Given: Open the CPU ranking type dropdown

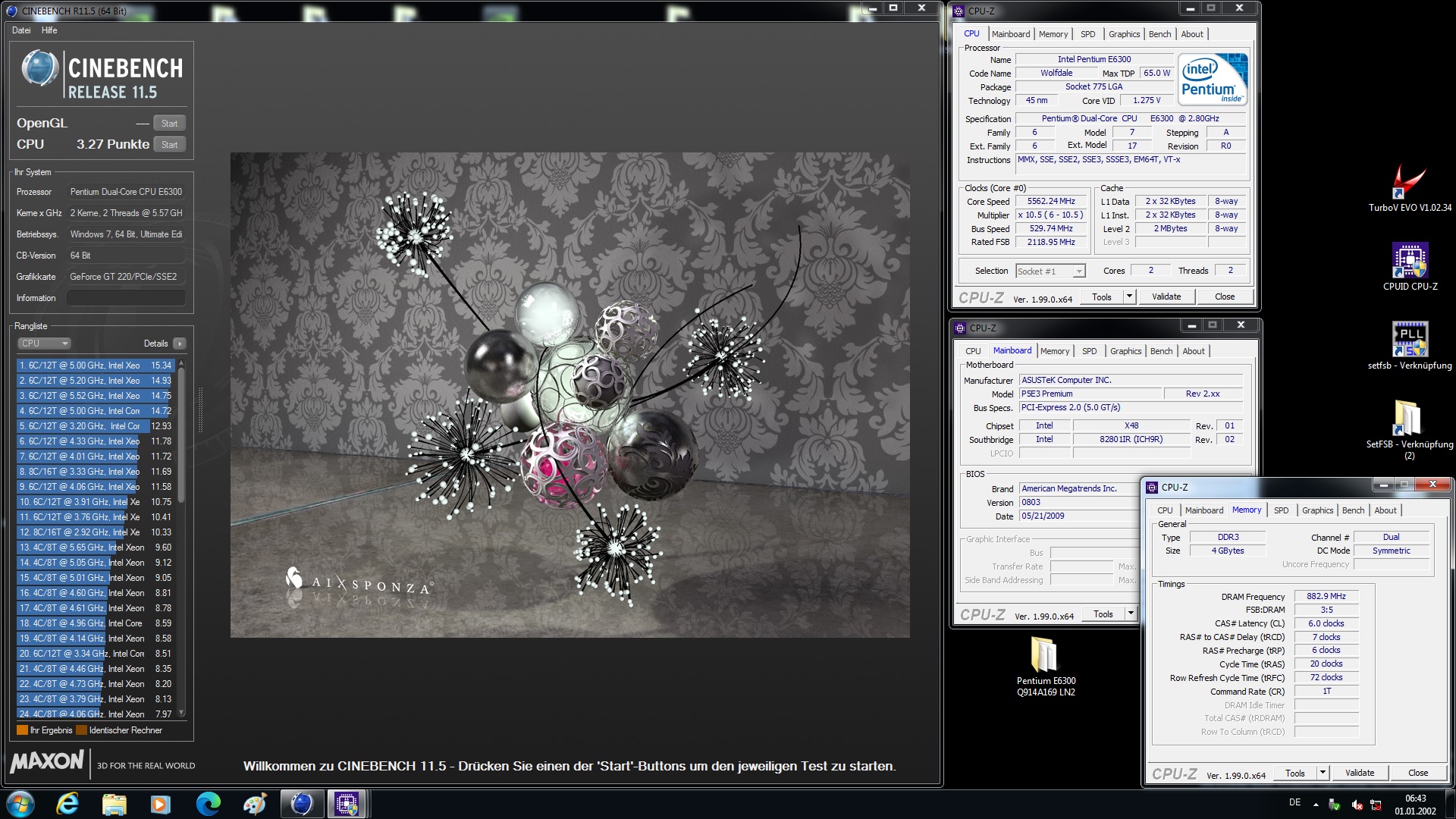Looking at the screenshot, I should (44, 344).
